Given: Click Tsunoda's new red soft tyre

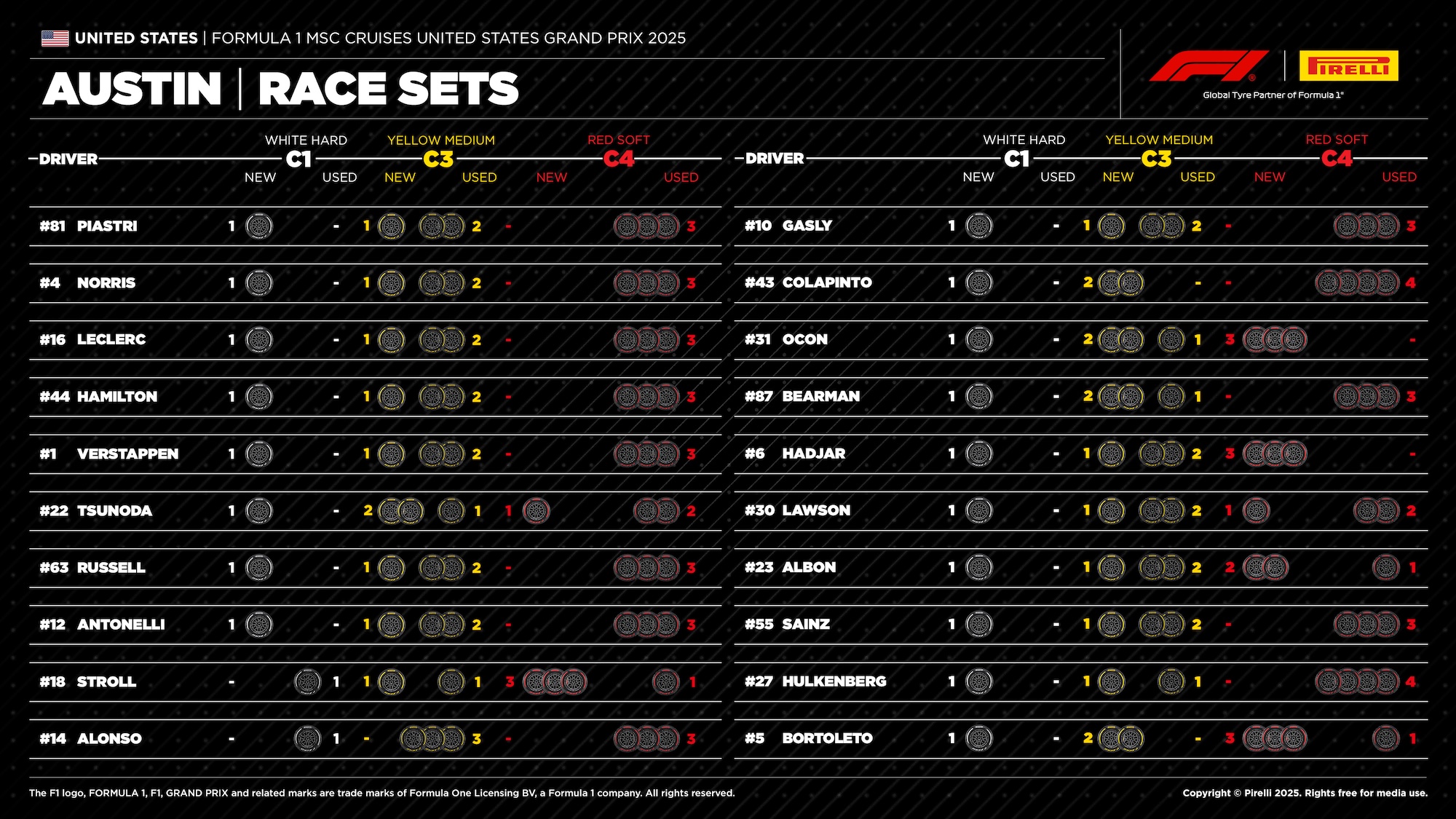Looking at the screenshot, I should 537,511.
